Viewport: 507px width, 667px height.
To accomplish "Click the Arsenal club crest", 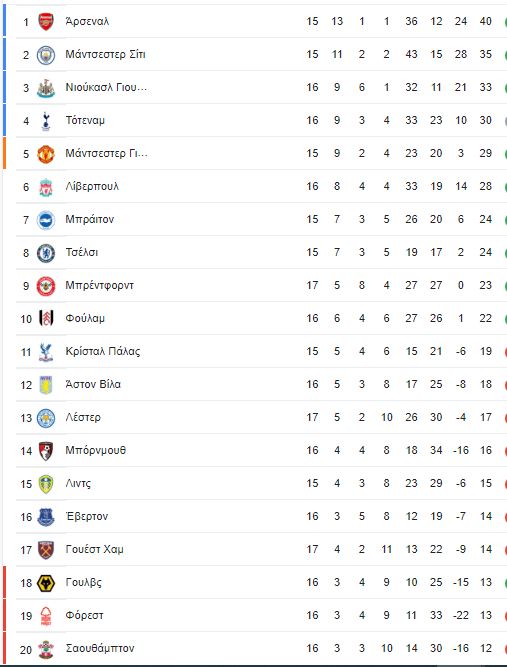I will tap(46, 21).
